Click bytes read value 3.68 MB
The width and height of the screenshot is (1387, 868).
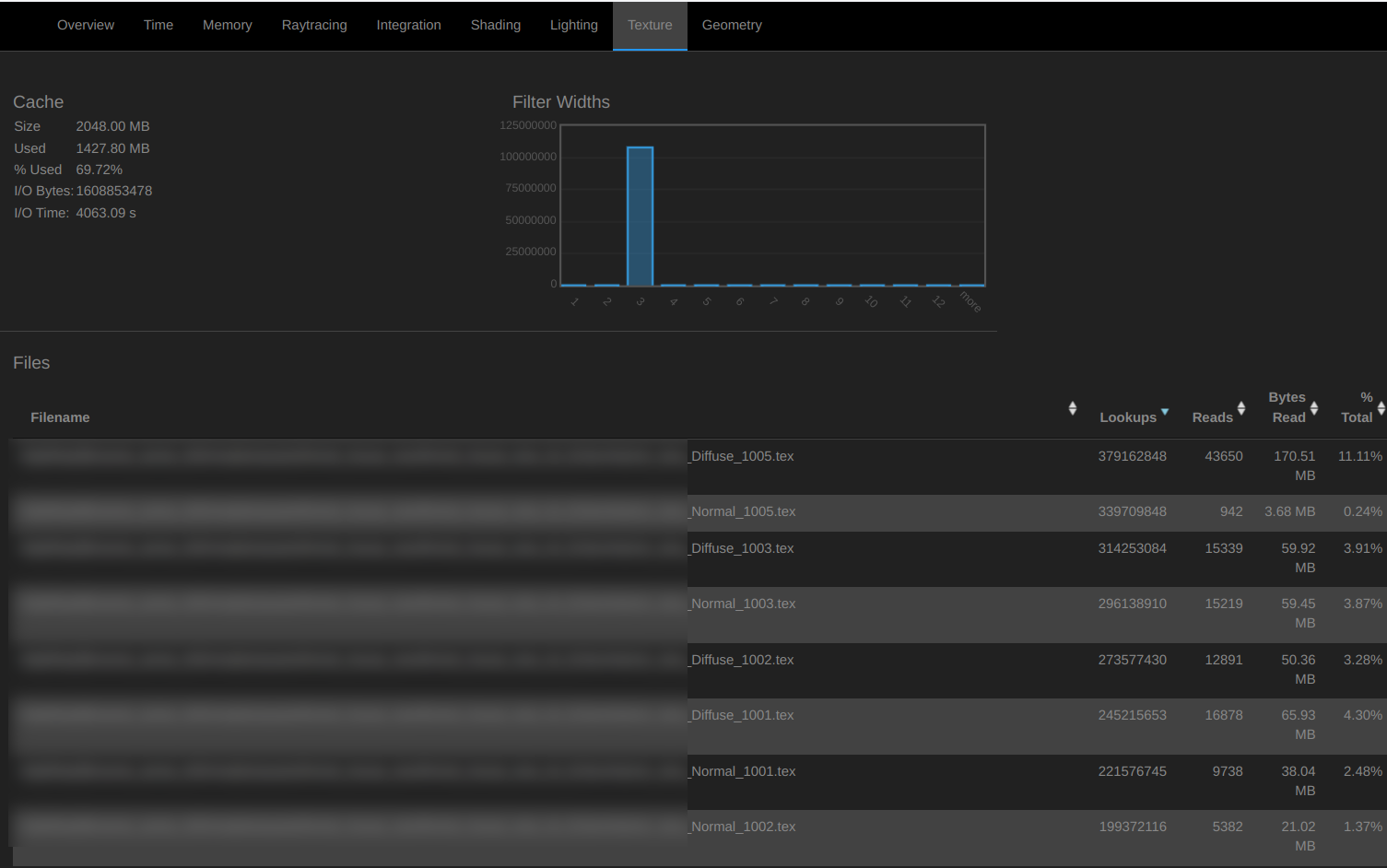pos(1289,511)
